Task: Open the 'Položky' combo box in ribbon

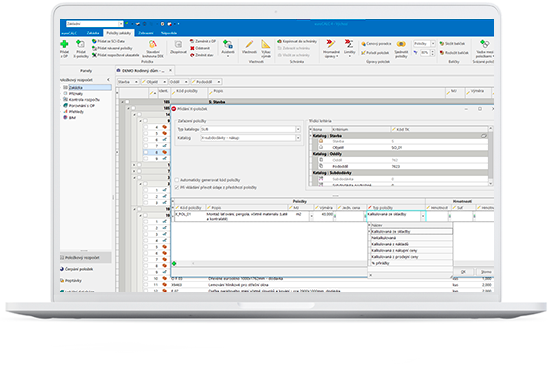Action: coord(424,43)
